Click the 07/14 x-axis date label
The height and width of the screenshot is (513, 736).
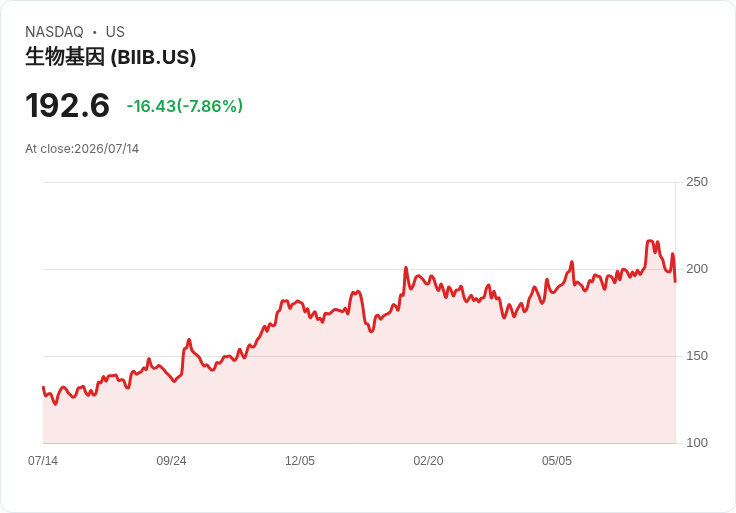tap(43, 460)
